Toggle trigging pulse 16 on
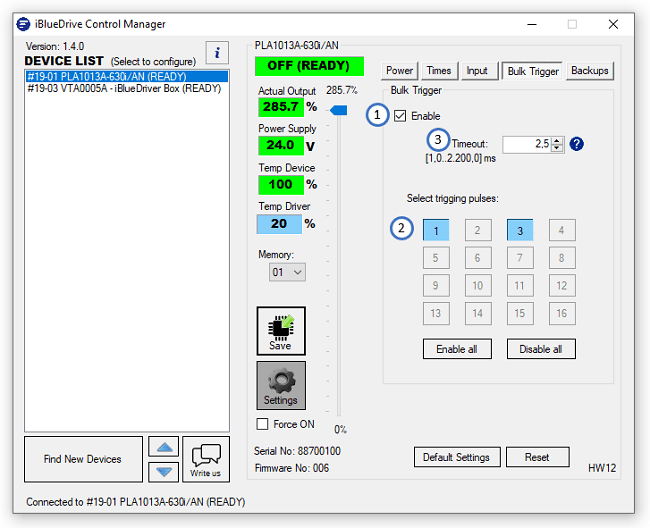This screenshot has width=650, height=528. (562, 313)
